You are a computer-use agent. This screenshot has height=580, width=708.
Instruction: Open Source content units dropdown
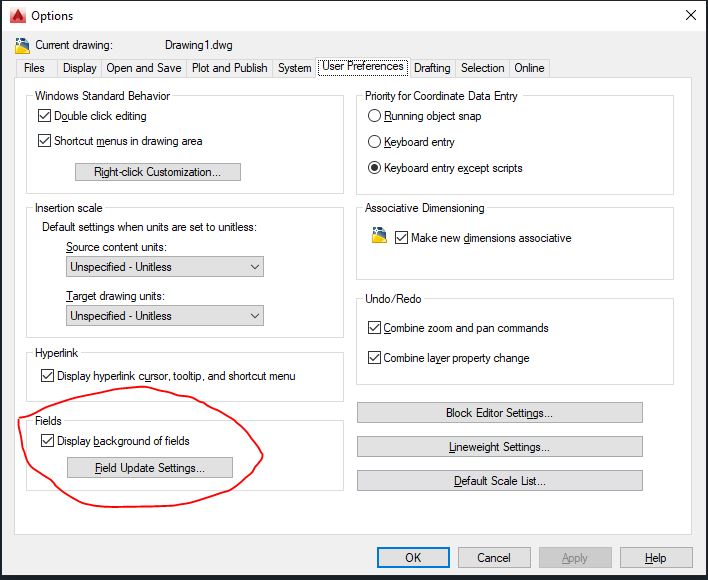[x=165, y=267]
